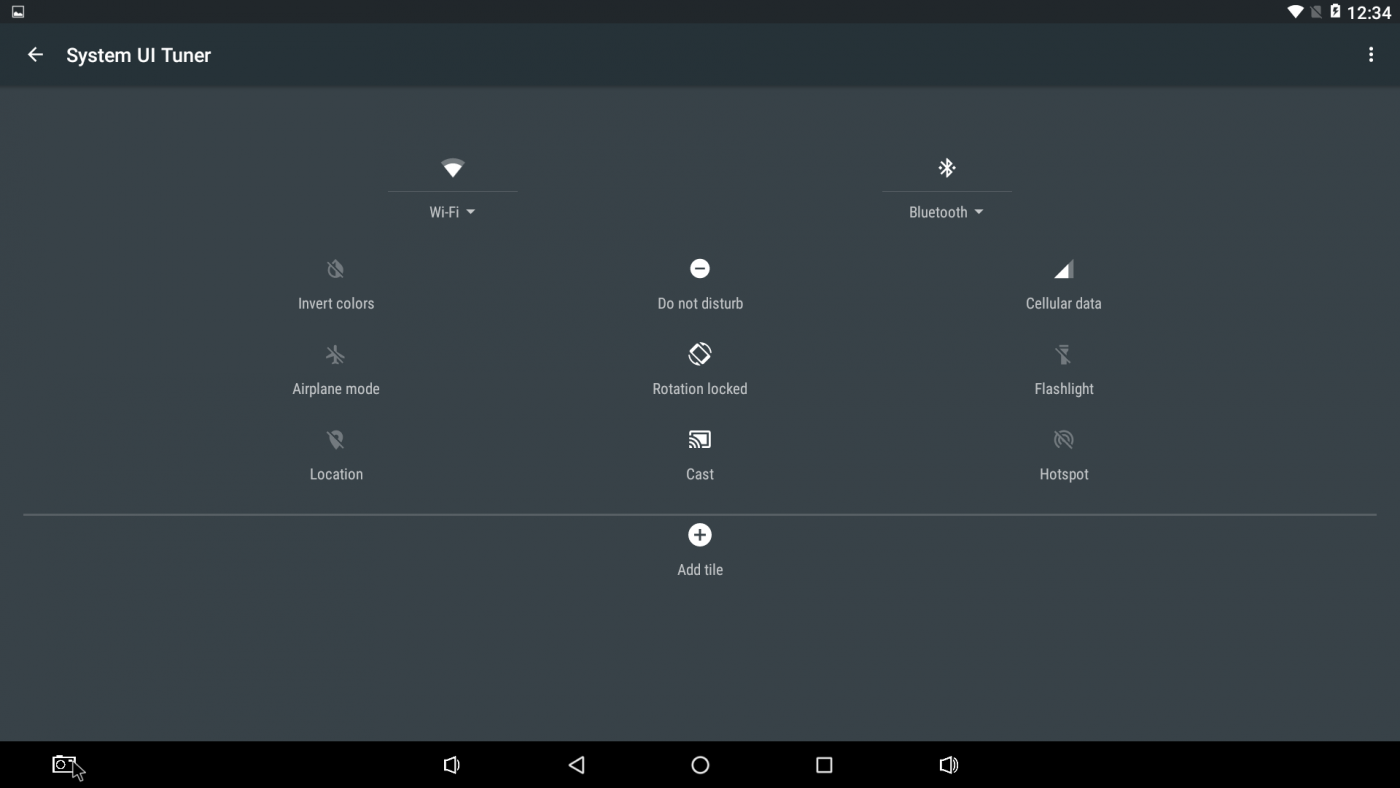Tap the Rotation locked tile

(x=700, y=369)
